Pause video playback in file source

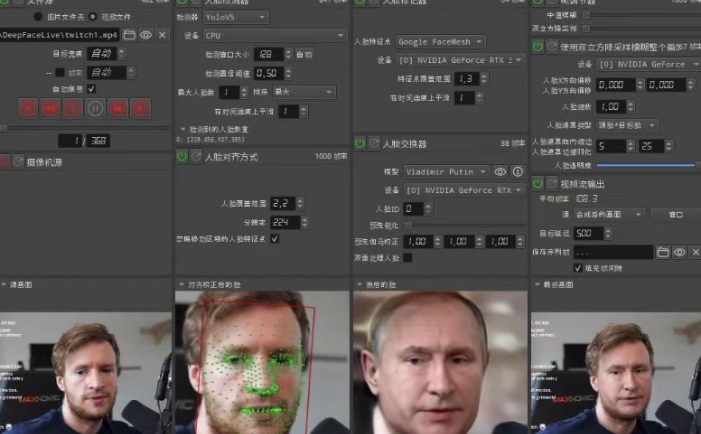point(95,108)
